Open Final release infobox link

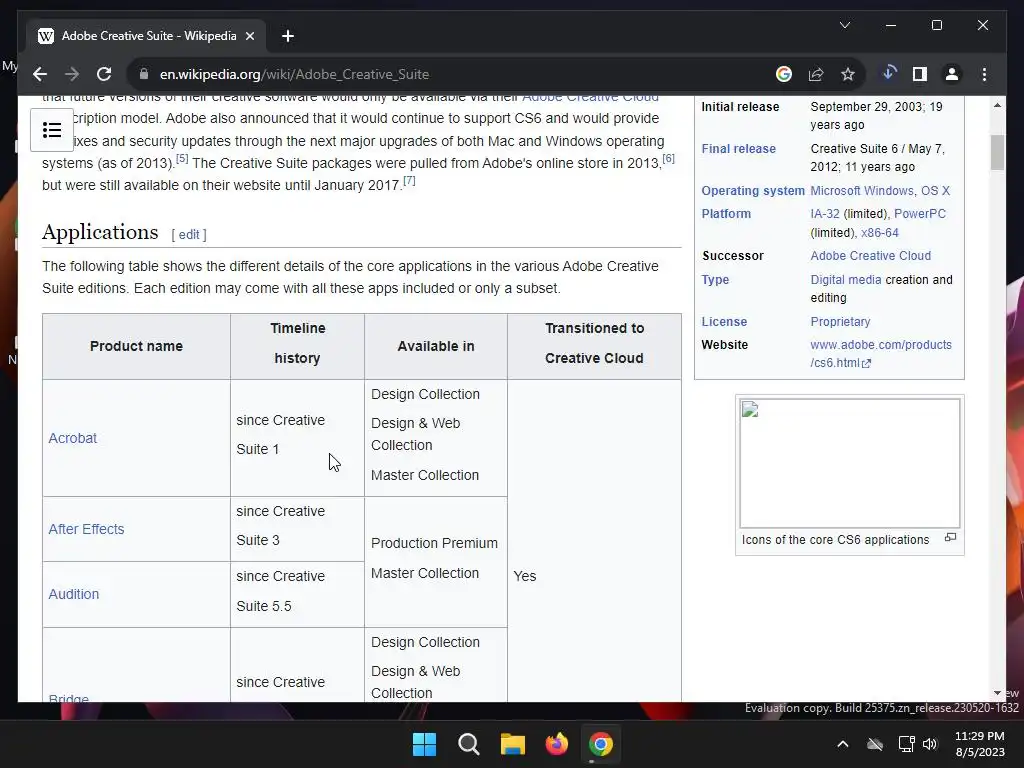739,149
